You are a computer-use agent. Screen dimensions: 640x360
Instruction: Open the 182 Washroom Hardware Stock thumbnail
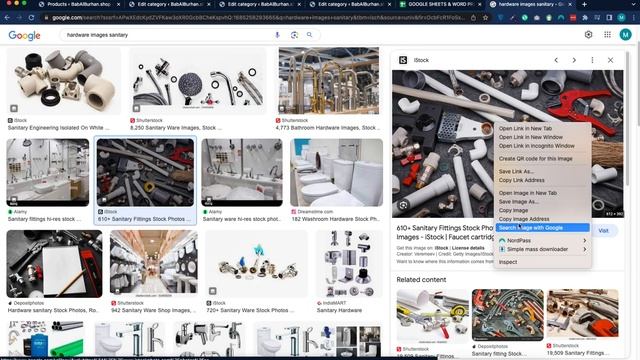pyautogui.click(x=336, y=172)
